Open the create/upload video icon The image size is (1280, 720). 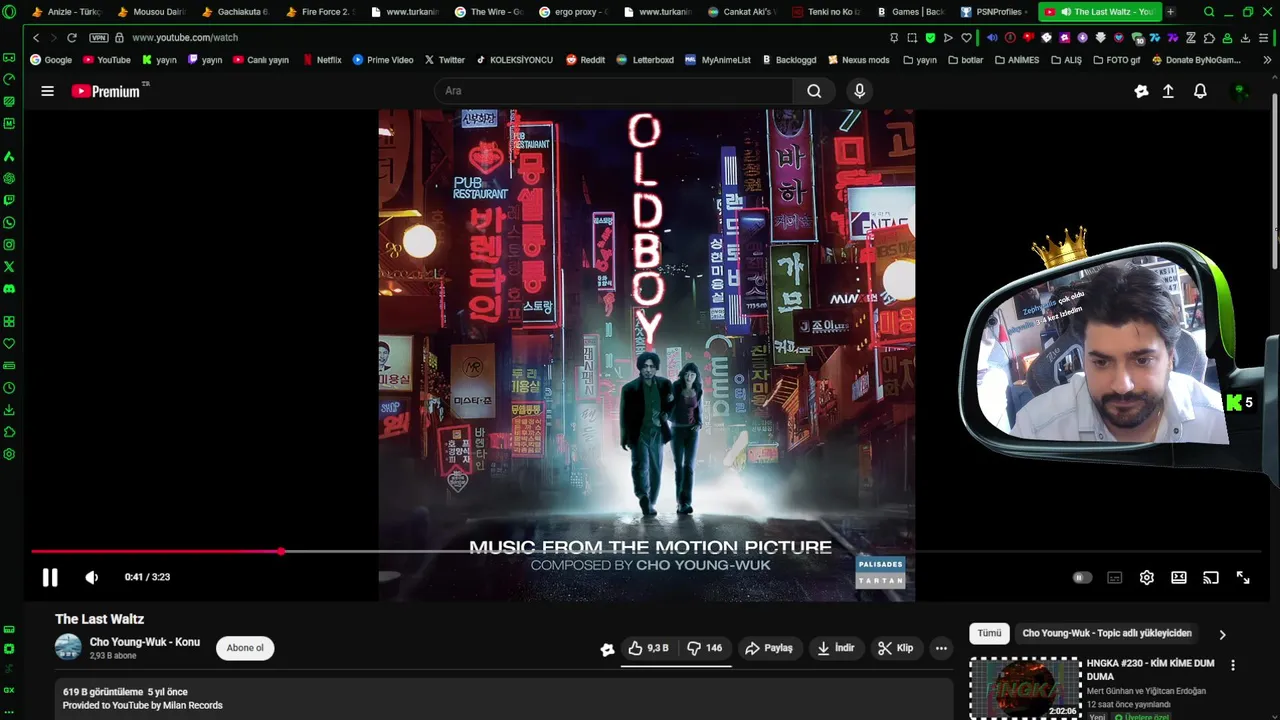coord(1168,91)
